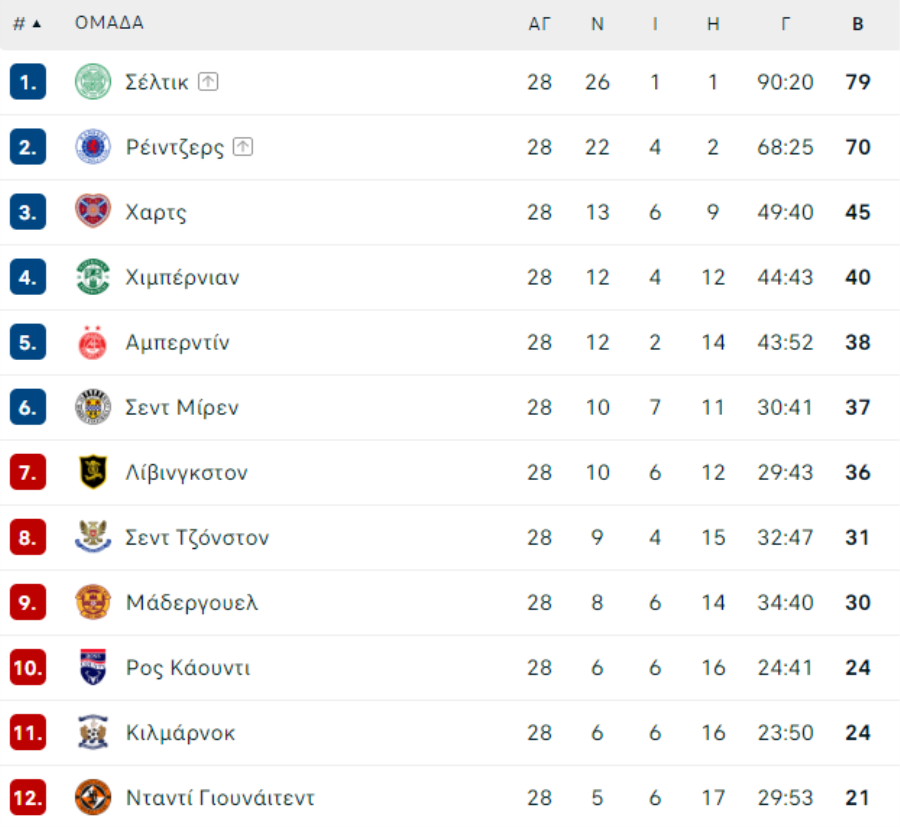Click the Κιλμάρνοκ team name
Image resolution: width=900 pixels, height=827 pixels.
tap(181, 733)
